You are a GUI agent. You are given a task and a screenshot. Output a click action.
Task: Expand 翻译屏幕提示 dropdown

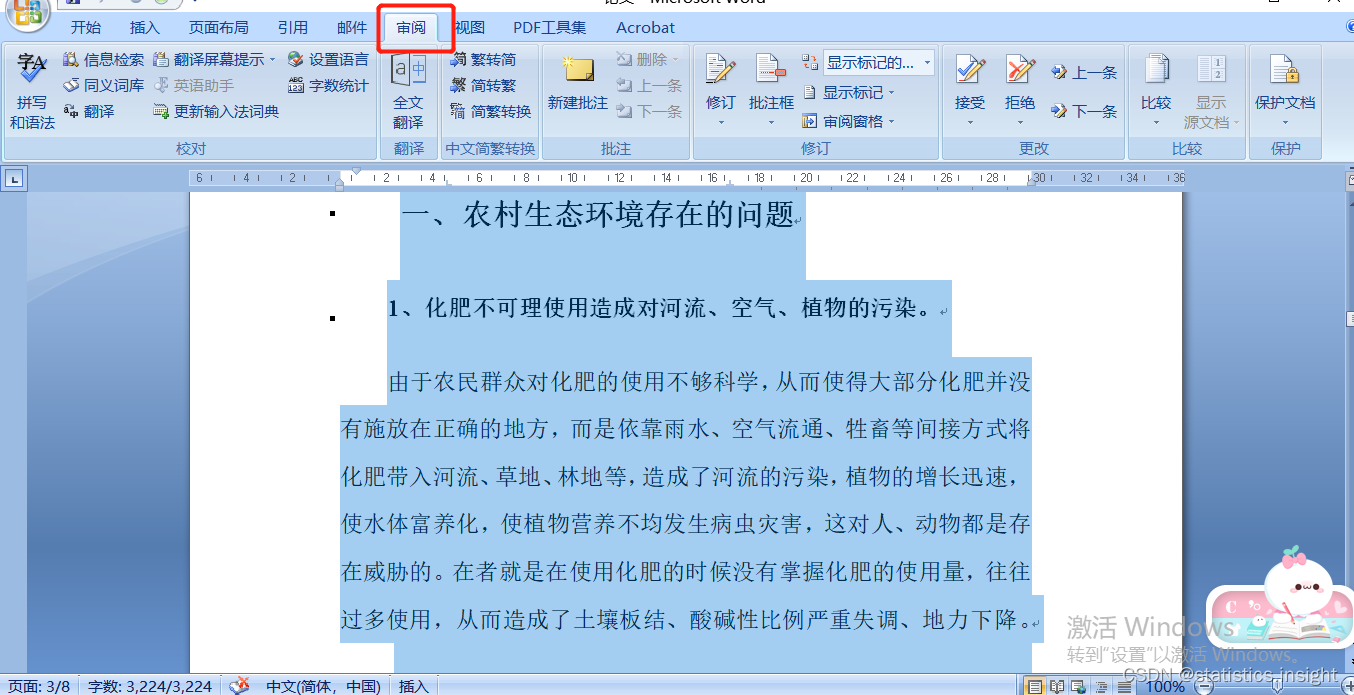(272, 60)
